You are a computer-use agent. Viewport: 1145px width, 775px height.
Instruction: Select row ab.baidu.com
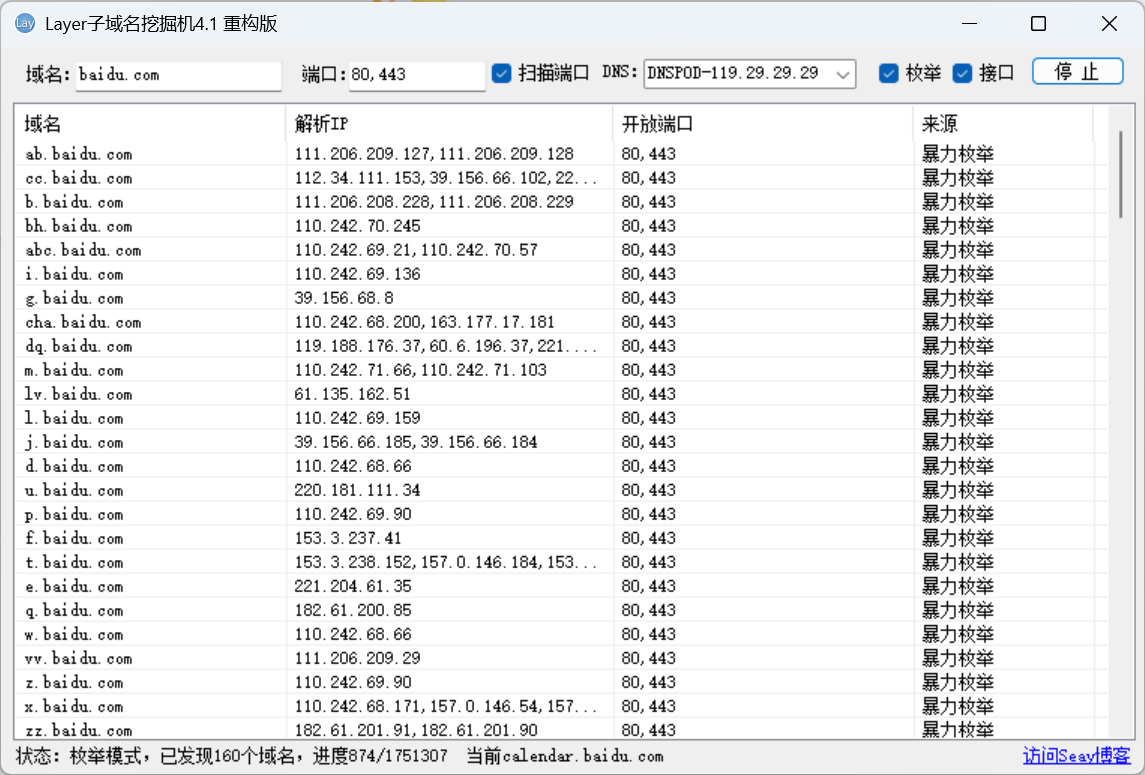click(561, 153)
